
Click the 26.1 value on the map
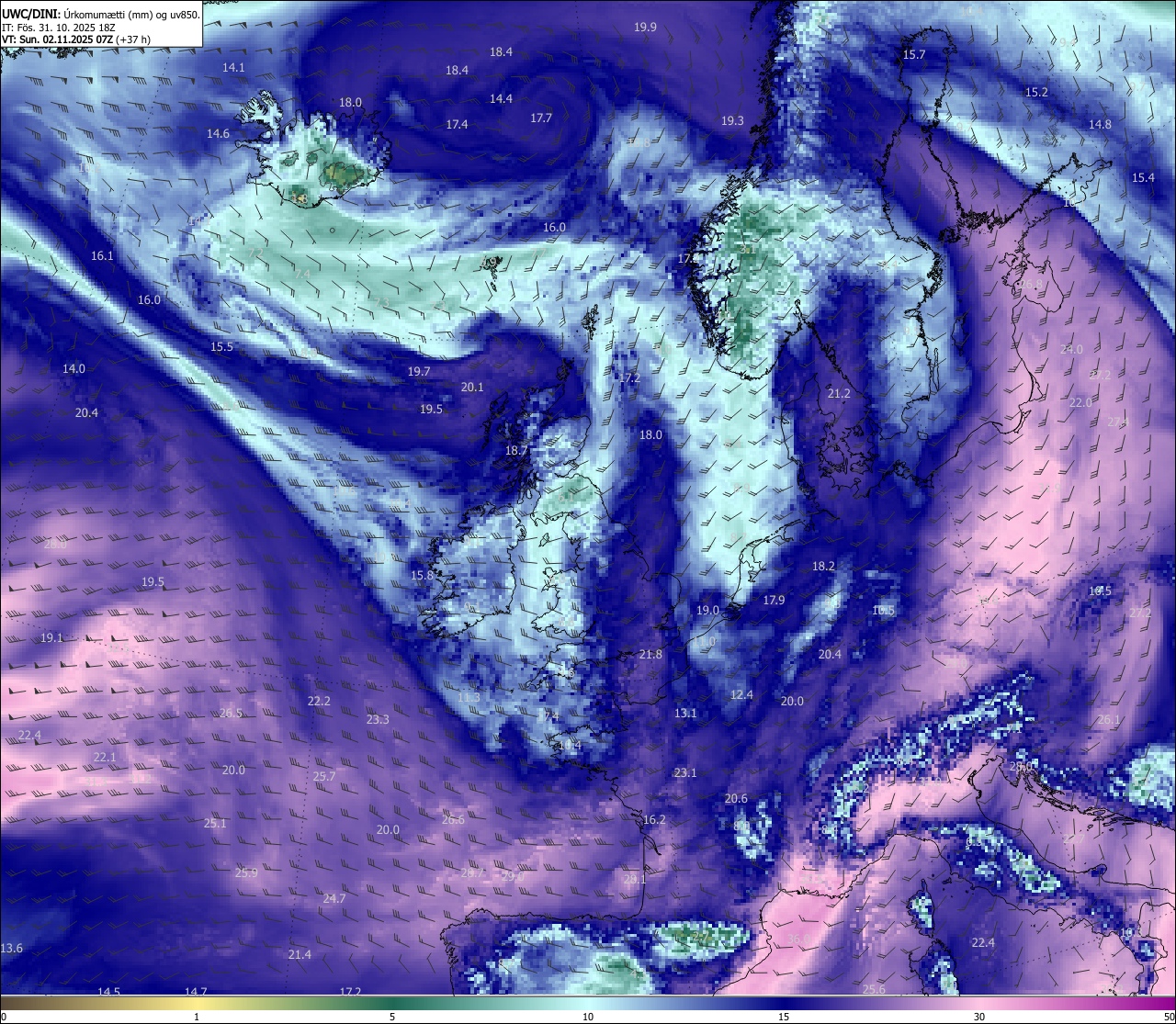pos(1109,721)
